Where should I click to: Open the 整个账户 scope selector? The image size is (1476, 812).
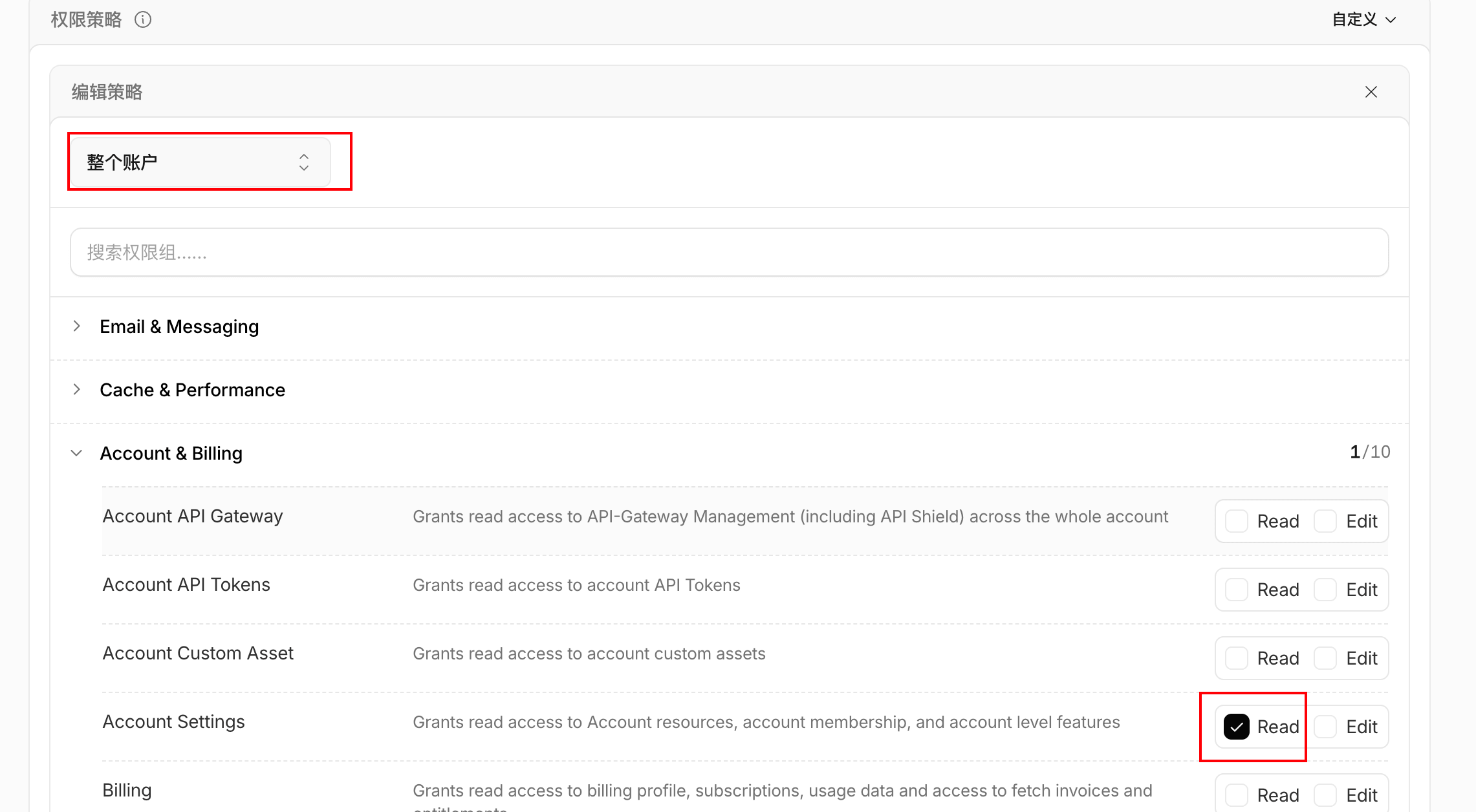(201, 162)
